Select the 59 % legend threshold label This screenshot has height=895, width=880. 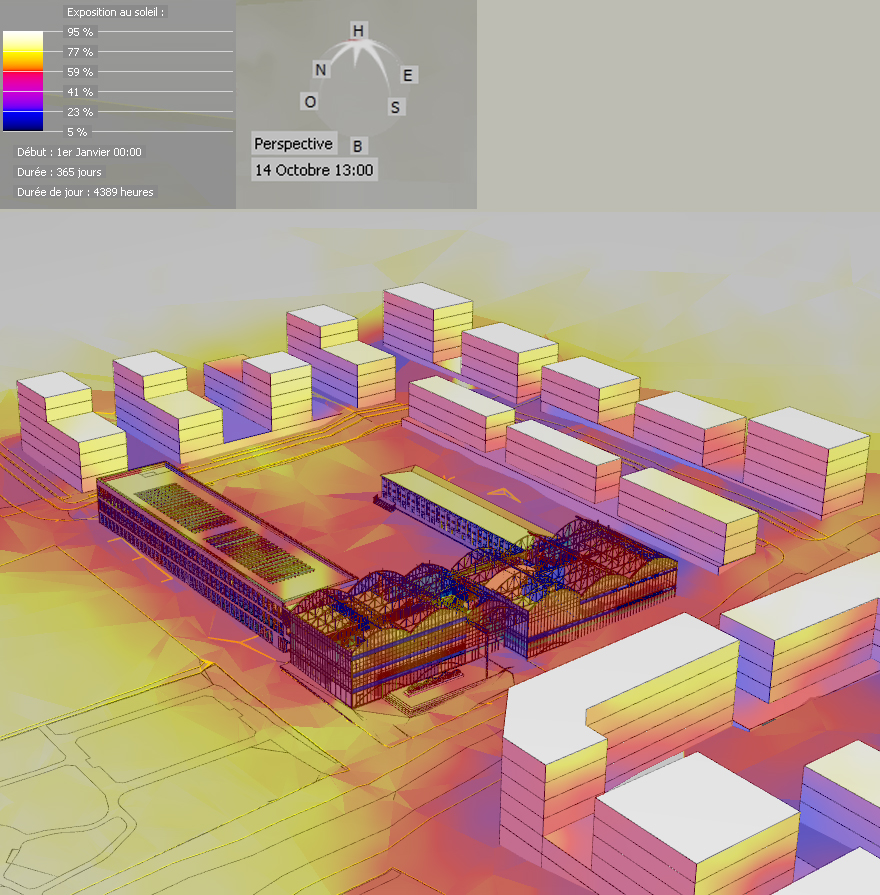point(80,72)
